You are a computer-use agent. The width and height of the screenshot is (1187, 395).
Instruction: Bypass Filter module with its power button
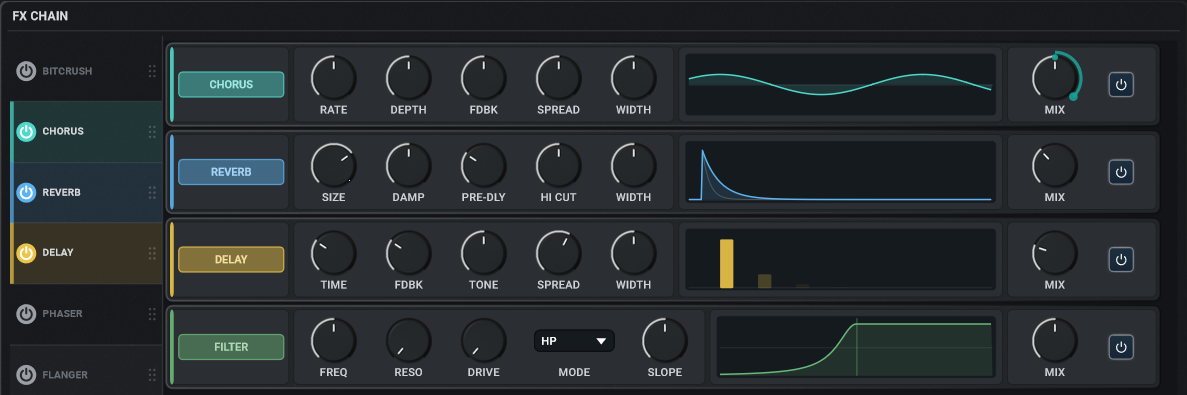[1121, 347]
